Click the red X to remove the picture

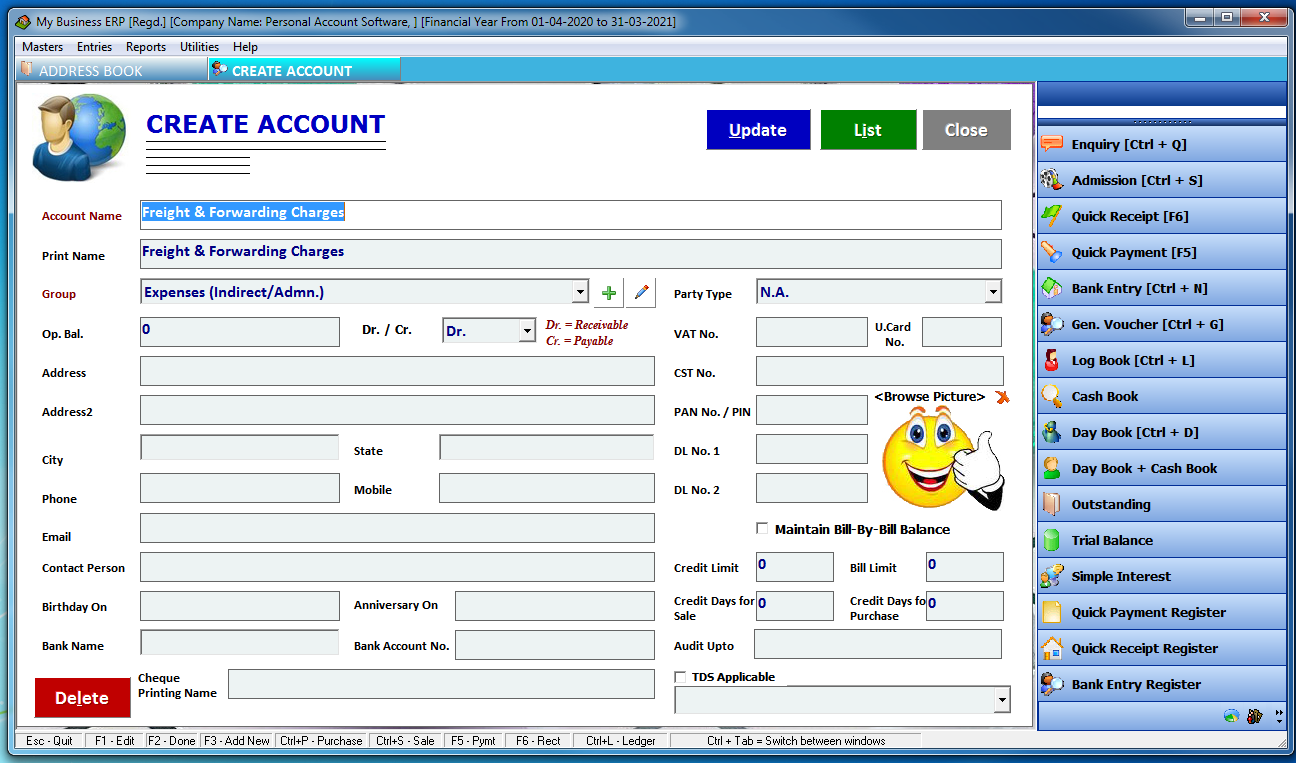(x=1003, y=397)
